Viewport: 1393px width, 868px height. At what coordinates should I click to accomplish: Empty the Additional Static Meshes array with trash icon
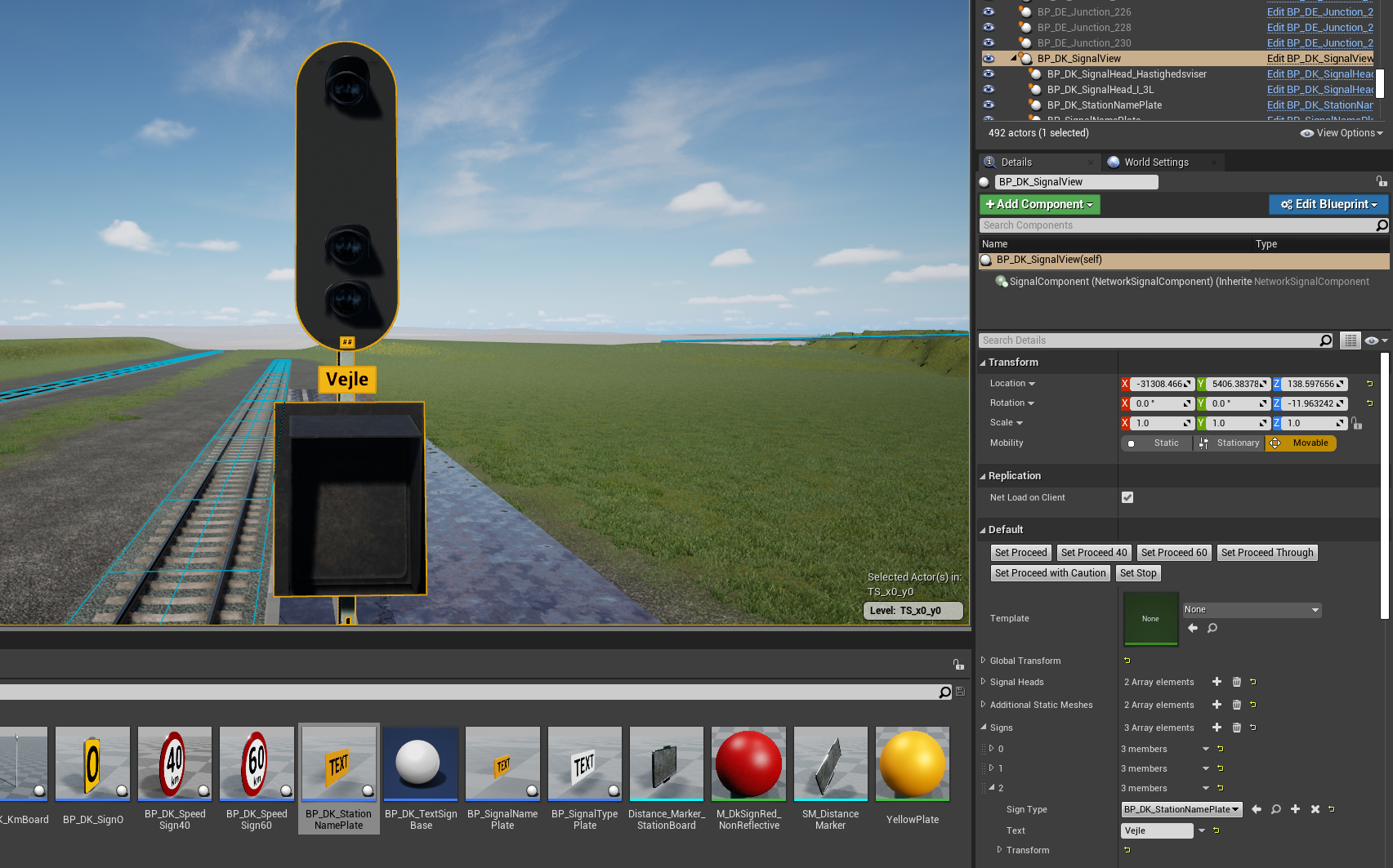[1236, 705]
